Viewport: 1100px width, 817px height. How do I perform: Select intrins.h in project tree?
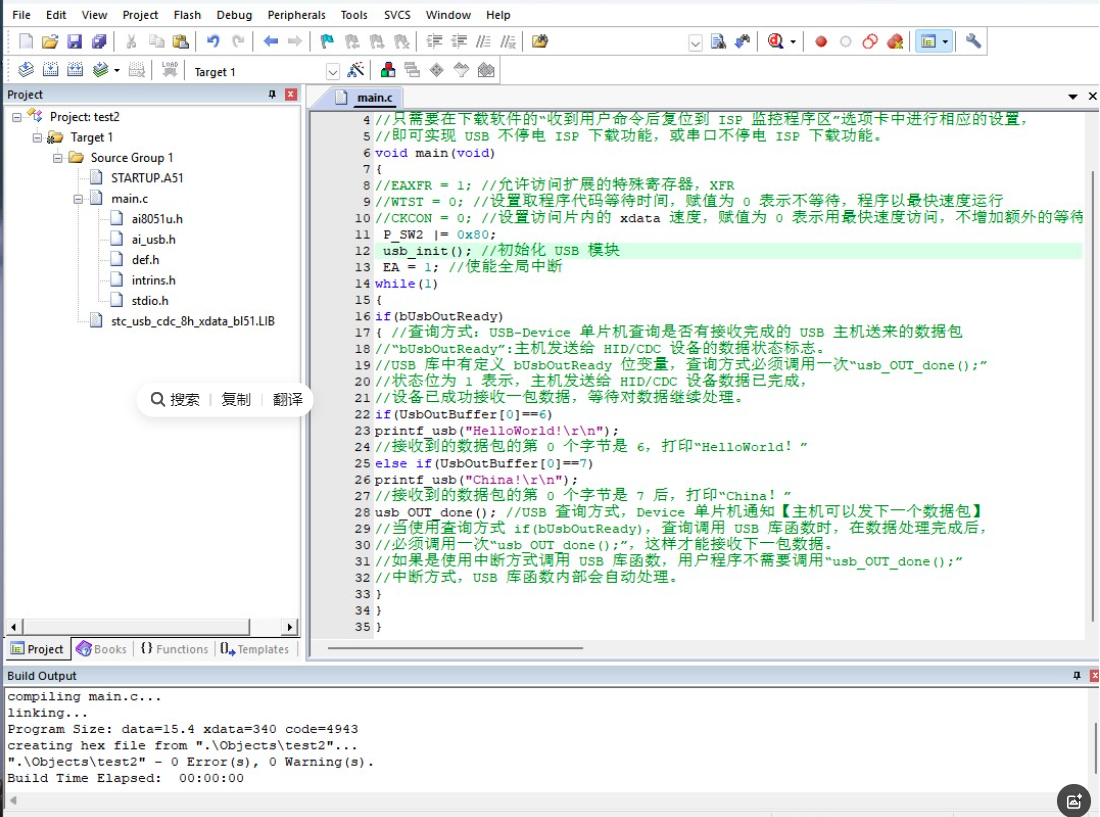(x=154, y=281)
